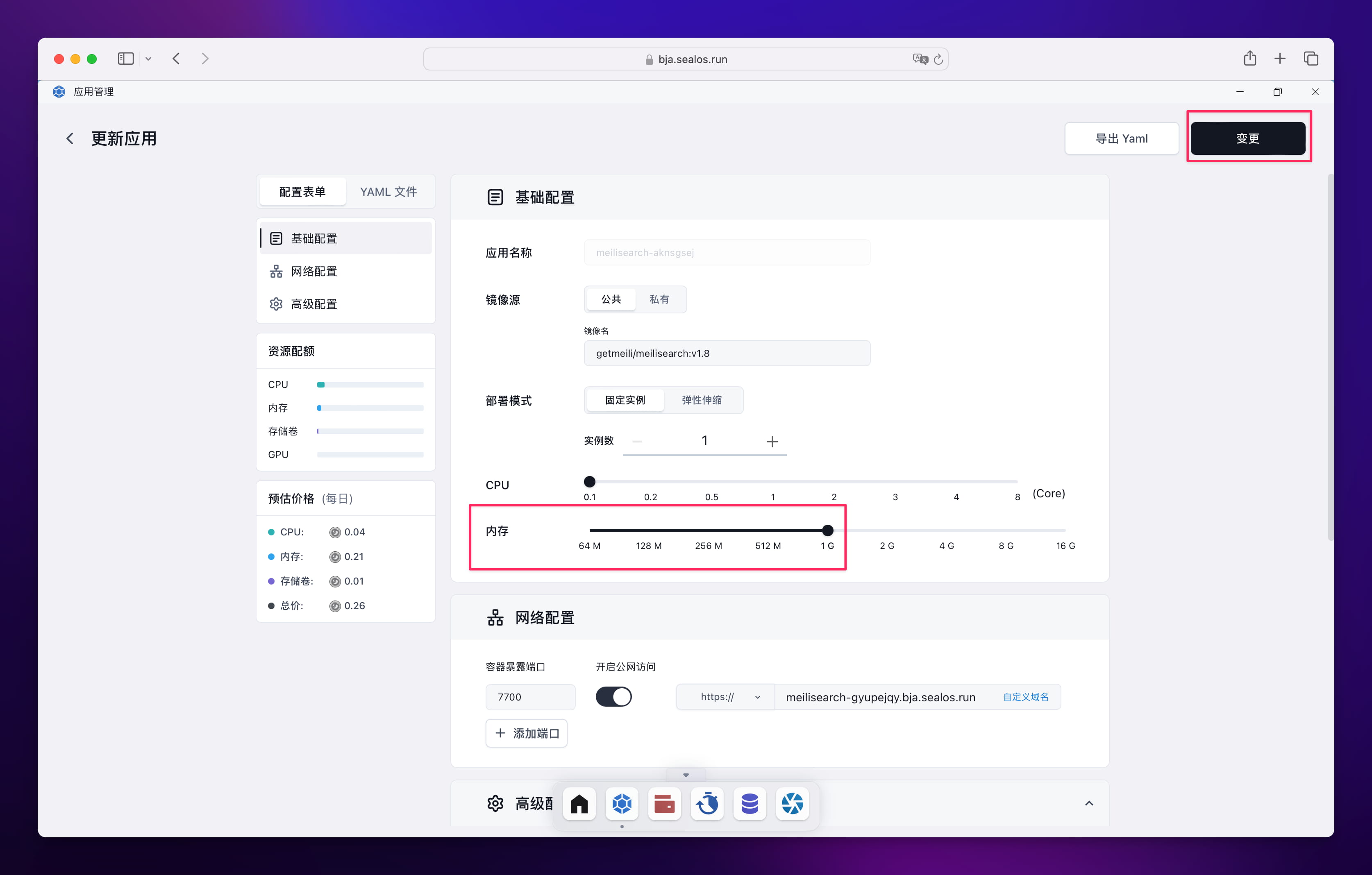Open the red wallet dock icon
Image resolution: width=1372 pixels, height=875 pixels.
[x=664, y=804]
